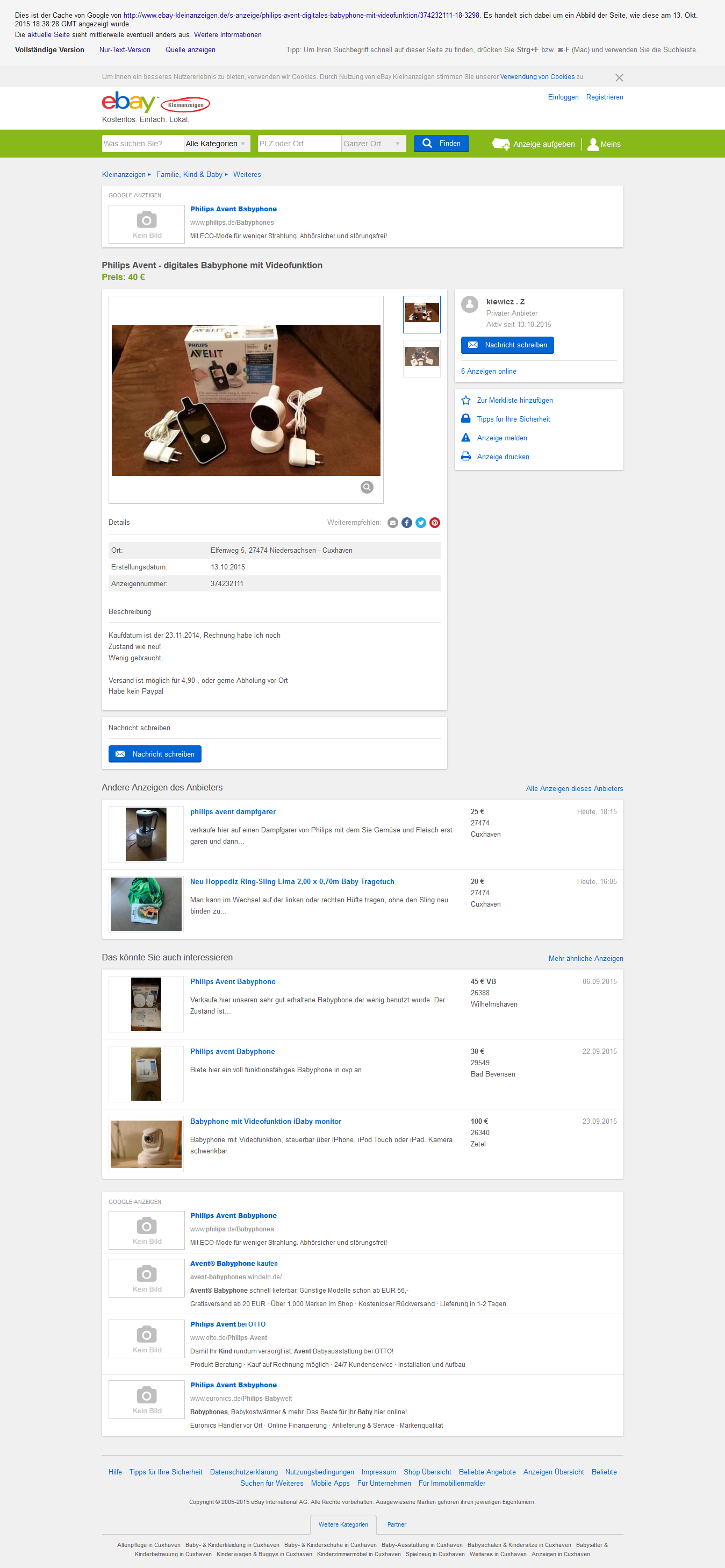The width and height of the screenshot is (725, 1568).
Task: Select the first product photo thumbnail
Action: [421, 314]
